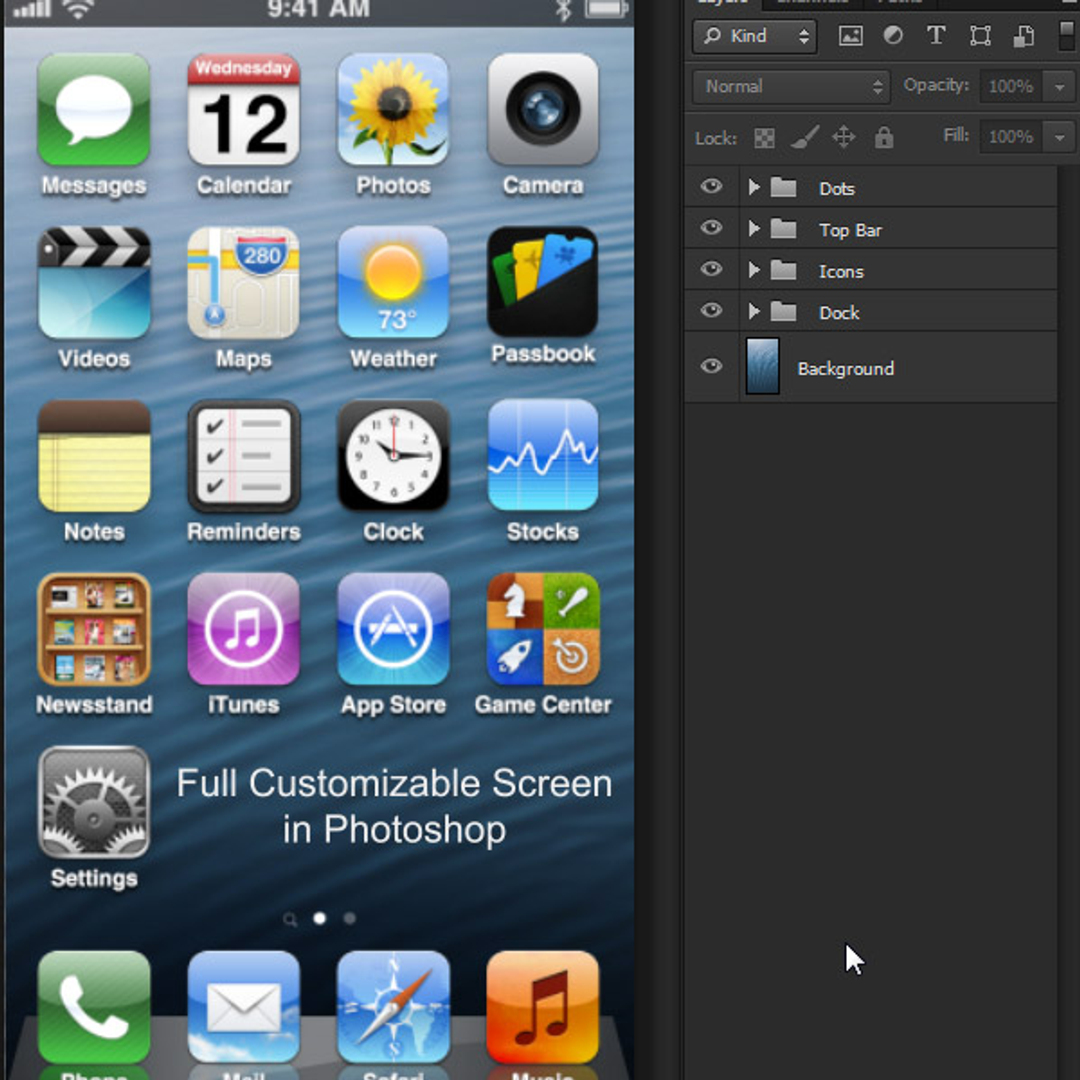Screen dimensions: 1080x1080
Task: Click the adjustment layer filter icon
Action: click(x=893, y=35)
